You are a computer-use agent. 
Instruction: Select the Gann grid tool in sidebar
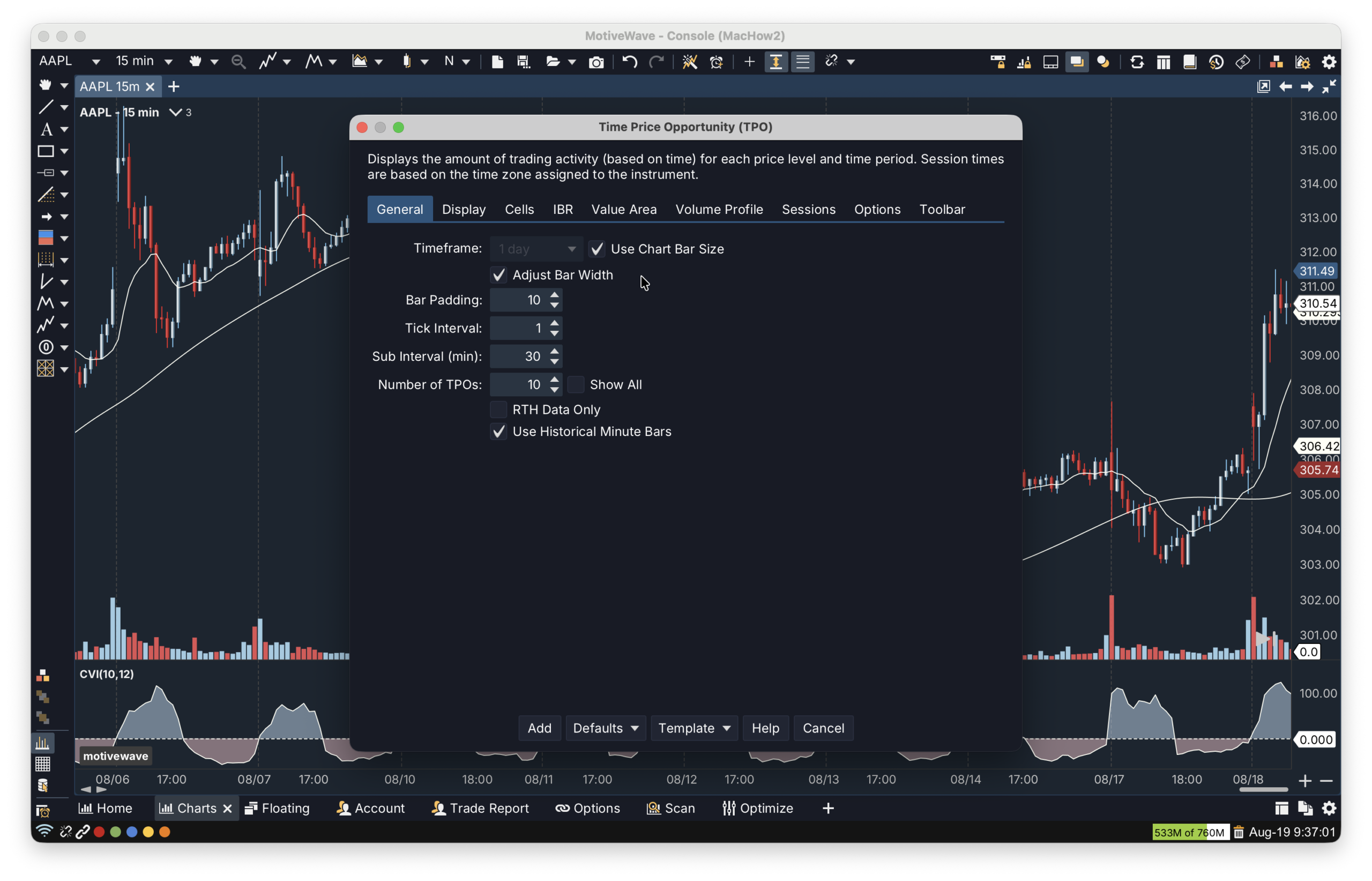(x=46, y=368)
